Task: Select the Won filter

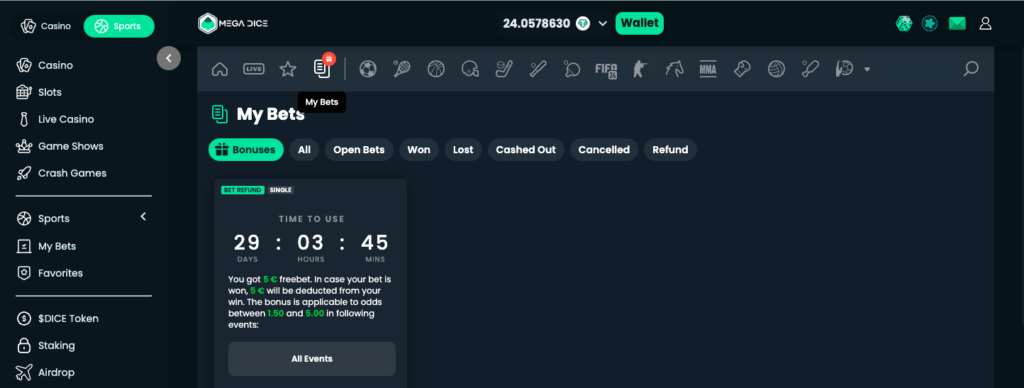Action: (x=419, y=150)
